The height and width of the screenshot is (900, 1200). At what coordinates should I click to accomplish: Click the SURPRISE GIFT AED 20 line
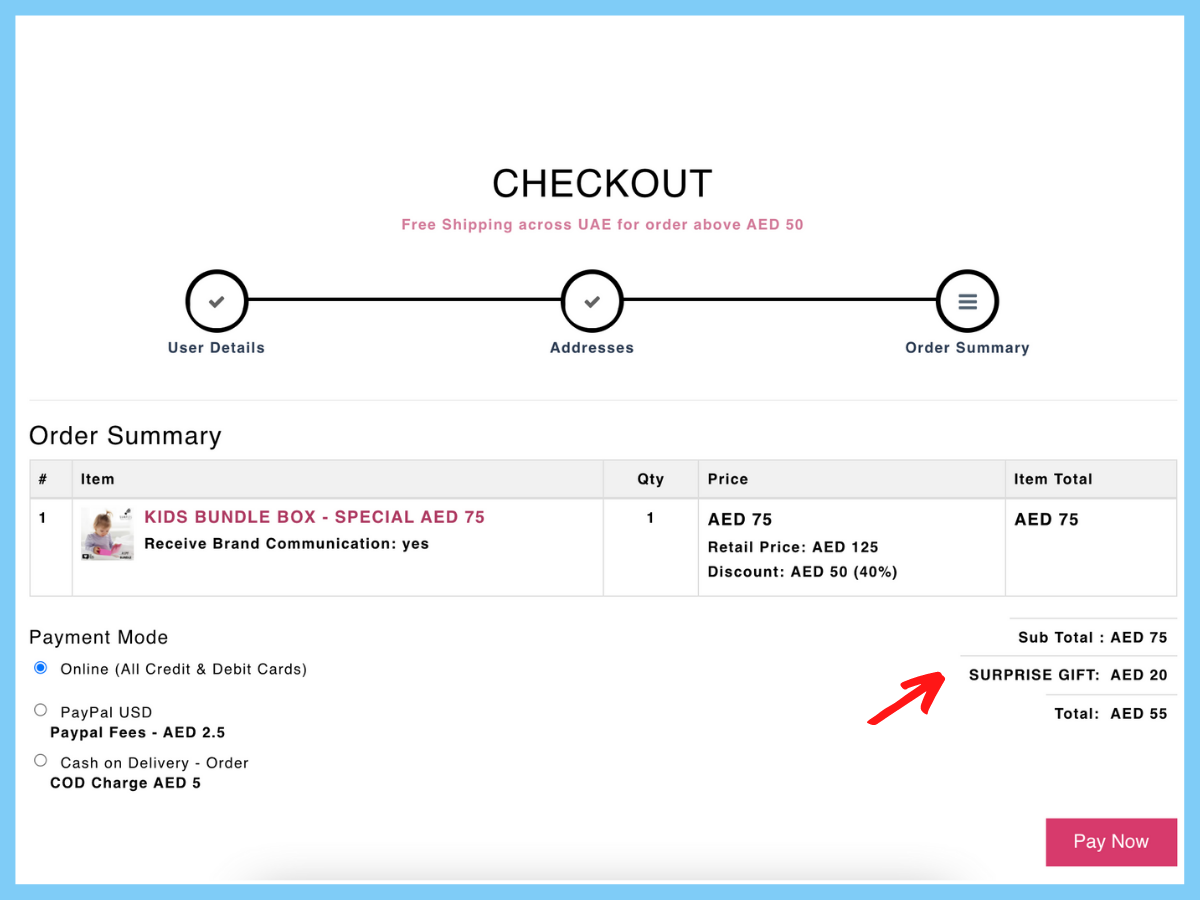coord(1068,675)
